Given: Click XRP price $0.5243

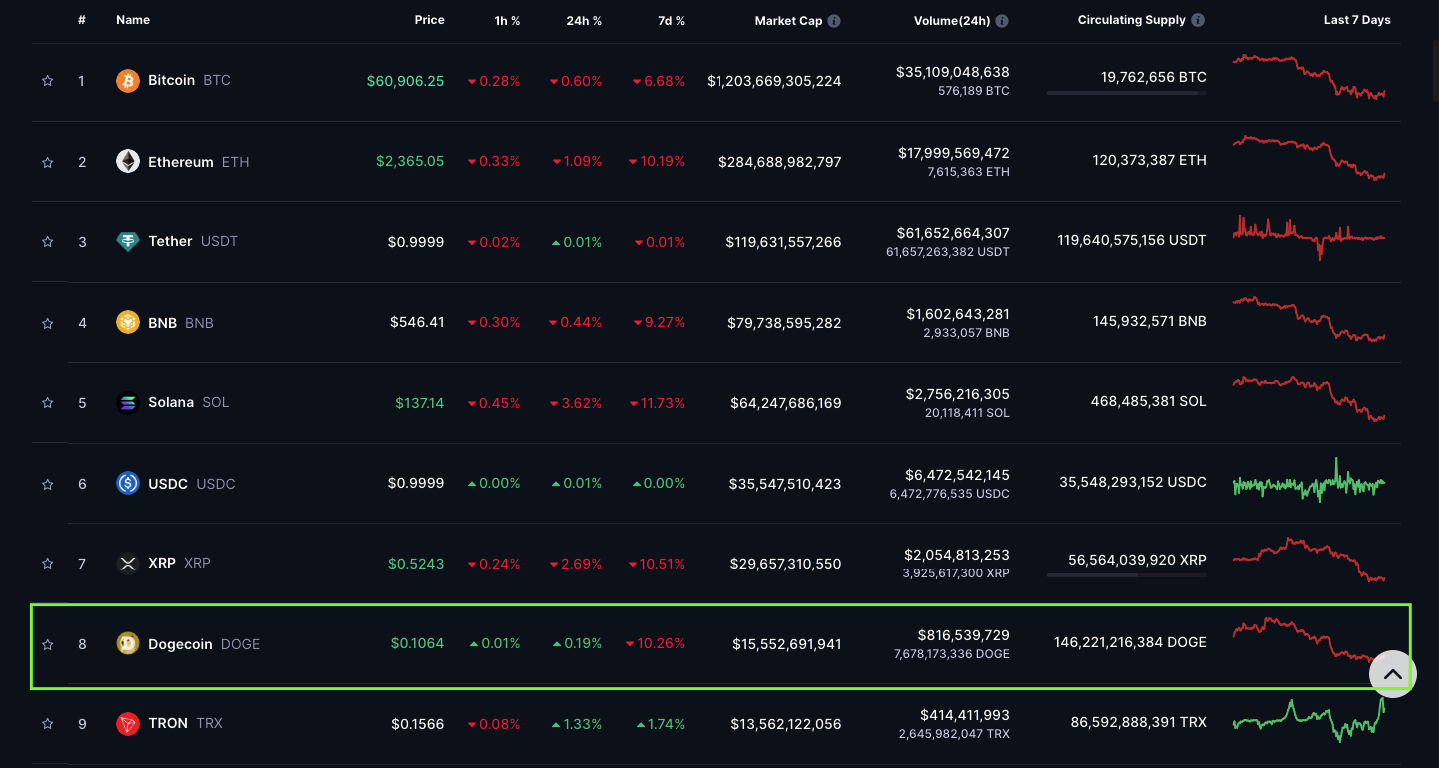Looking at the screenshot, I should pos(416,563).
